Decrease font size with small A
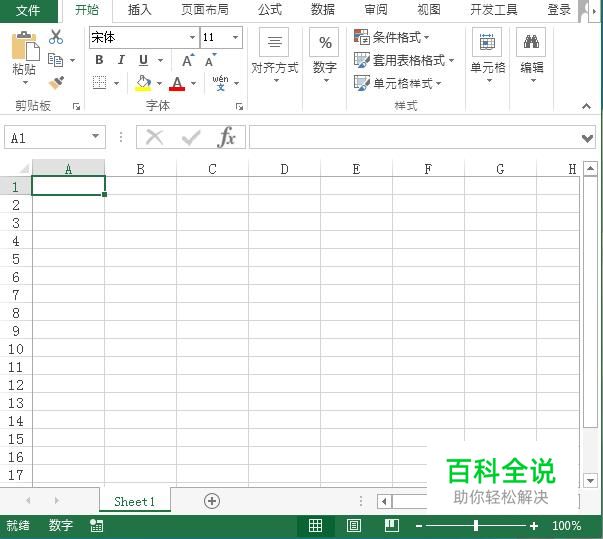This screenshot has height=539, width=603. [210, 60]
